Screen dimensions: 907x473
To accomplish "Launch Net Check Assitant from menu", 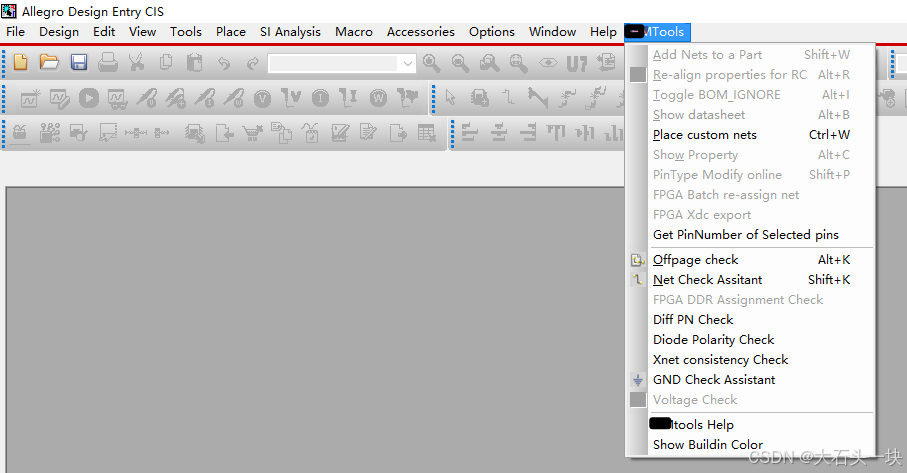I will 751,280.
